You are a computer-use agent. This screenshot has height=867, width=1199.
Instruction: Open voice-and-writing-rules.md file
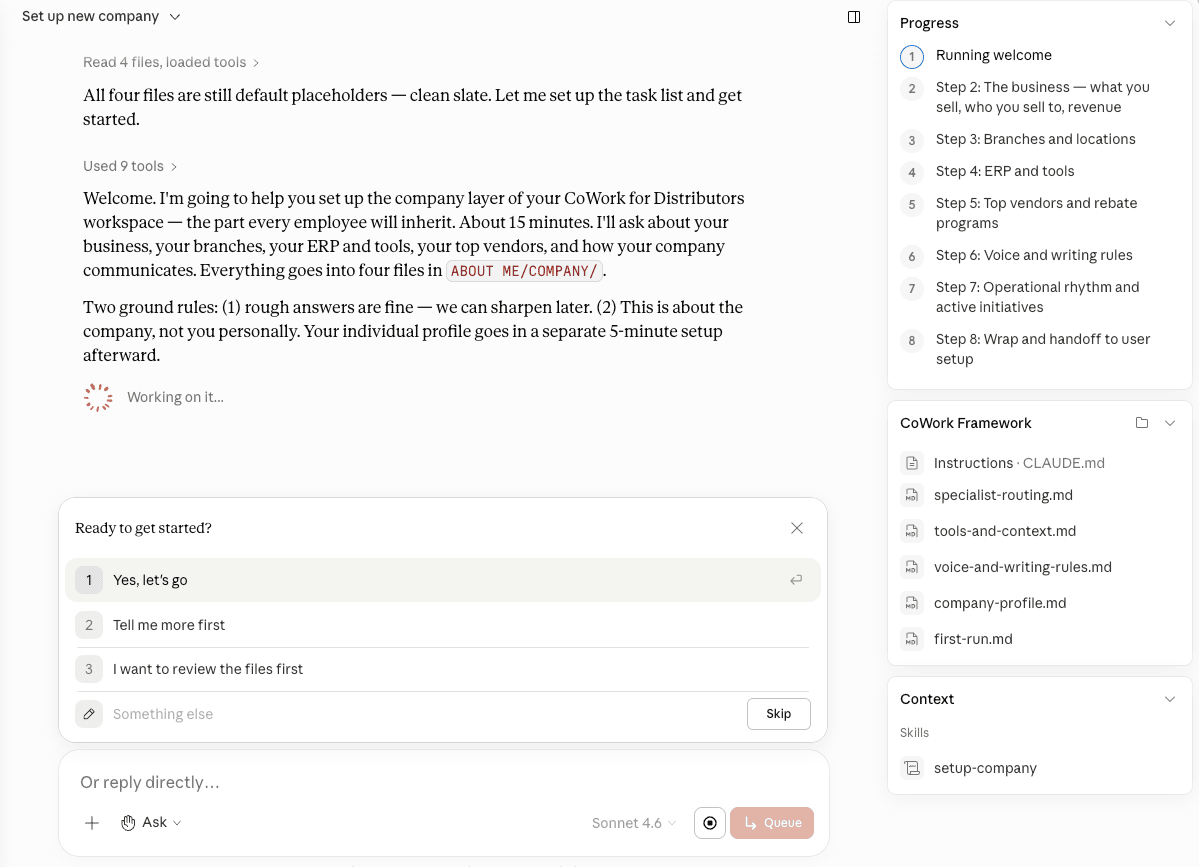pyautogui.click(x=1022, y=567)
